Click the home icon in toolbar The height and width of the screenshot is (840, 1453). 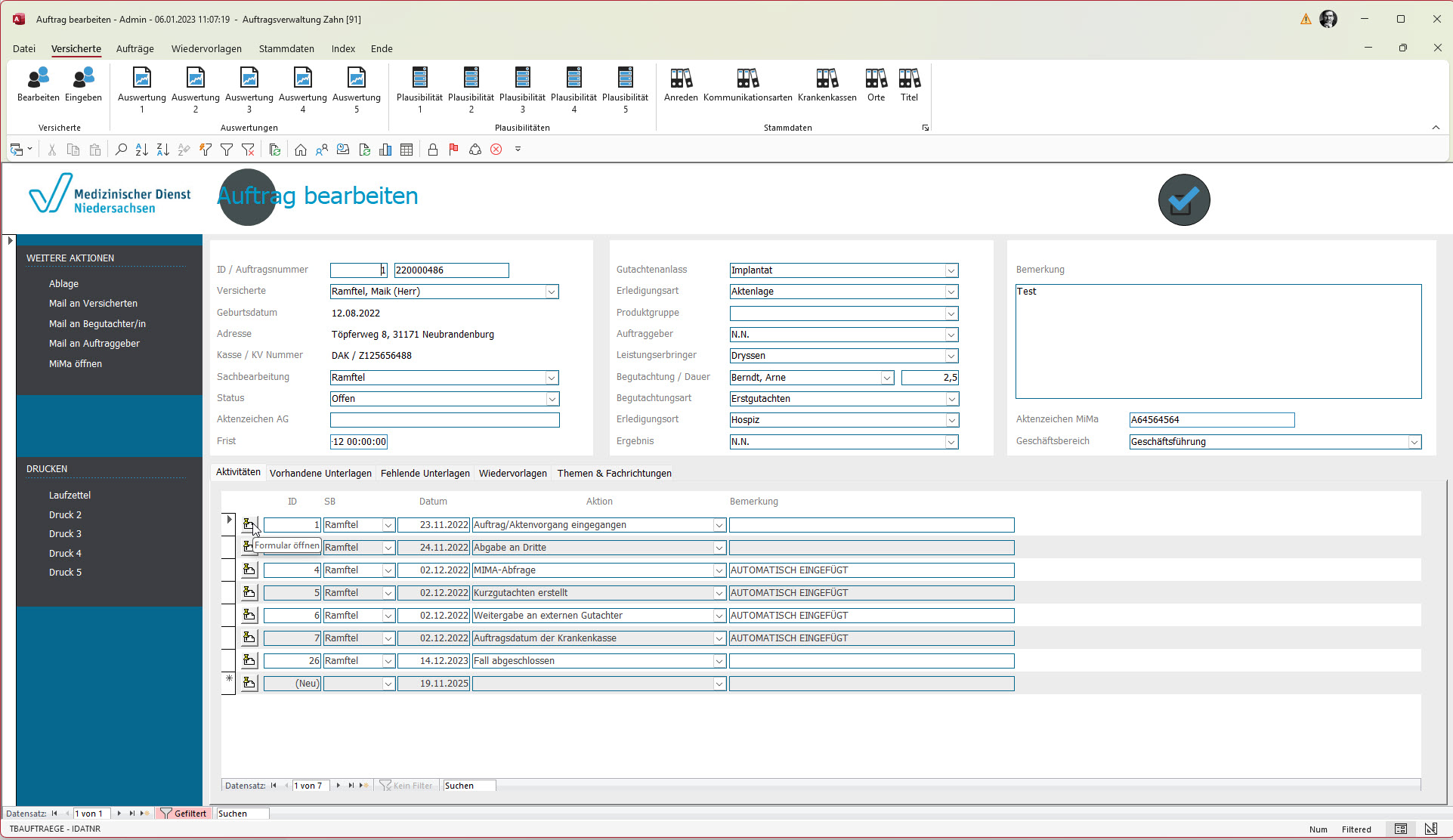(x=301, y=150)
